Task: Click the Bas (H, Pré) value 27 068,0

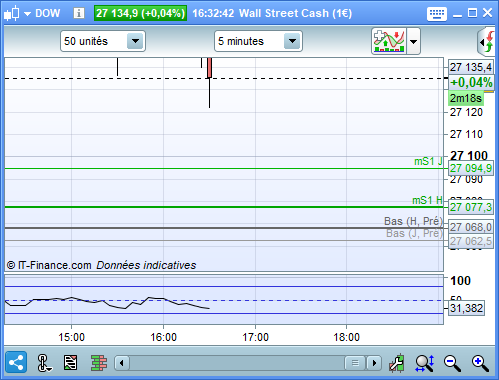Action: [x=471, y=227]
